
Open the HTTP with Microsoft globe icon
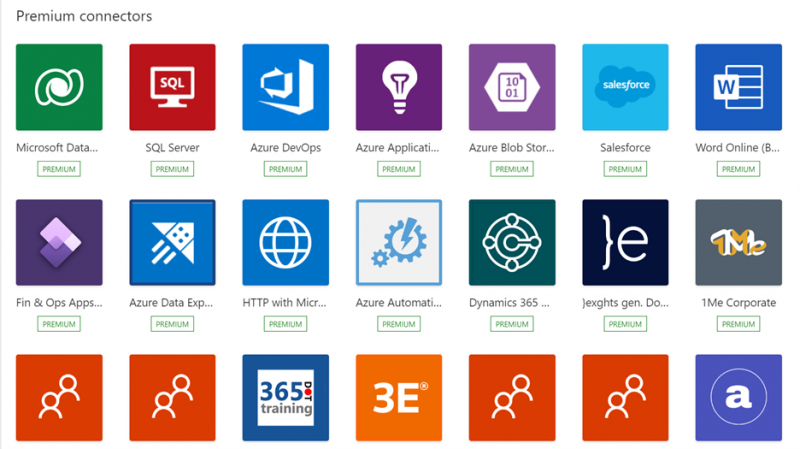[285, 242]
